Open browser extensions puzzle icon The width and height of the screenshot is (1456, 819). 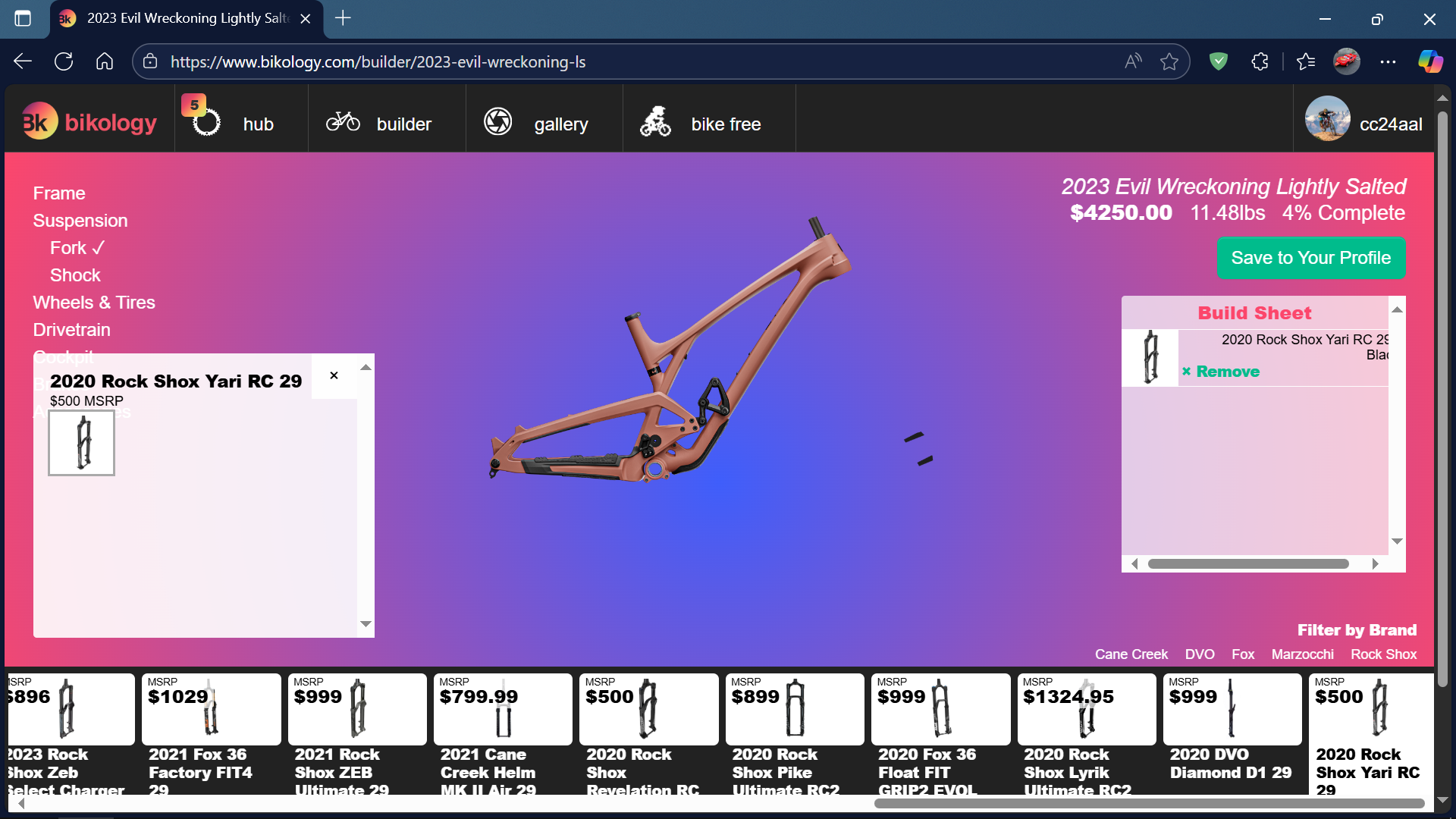point(1260,62)
